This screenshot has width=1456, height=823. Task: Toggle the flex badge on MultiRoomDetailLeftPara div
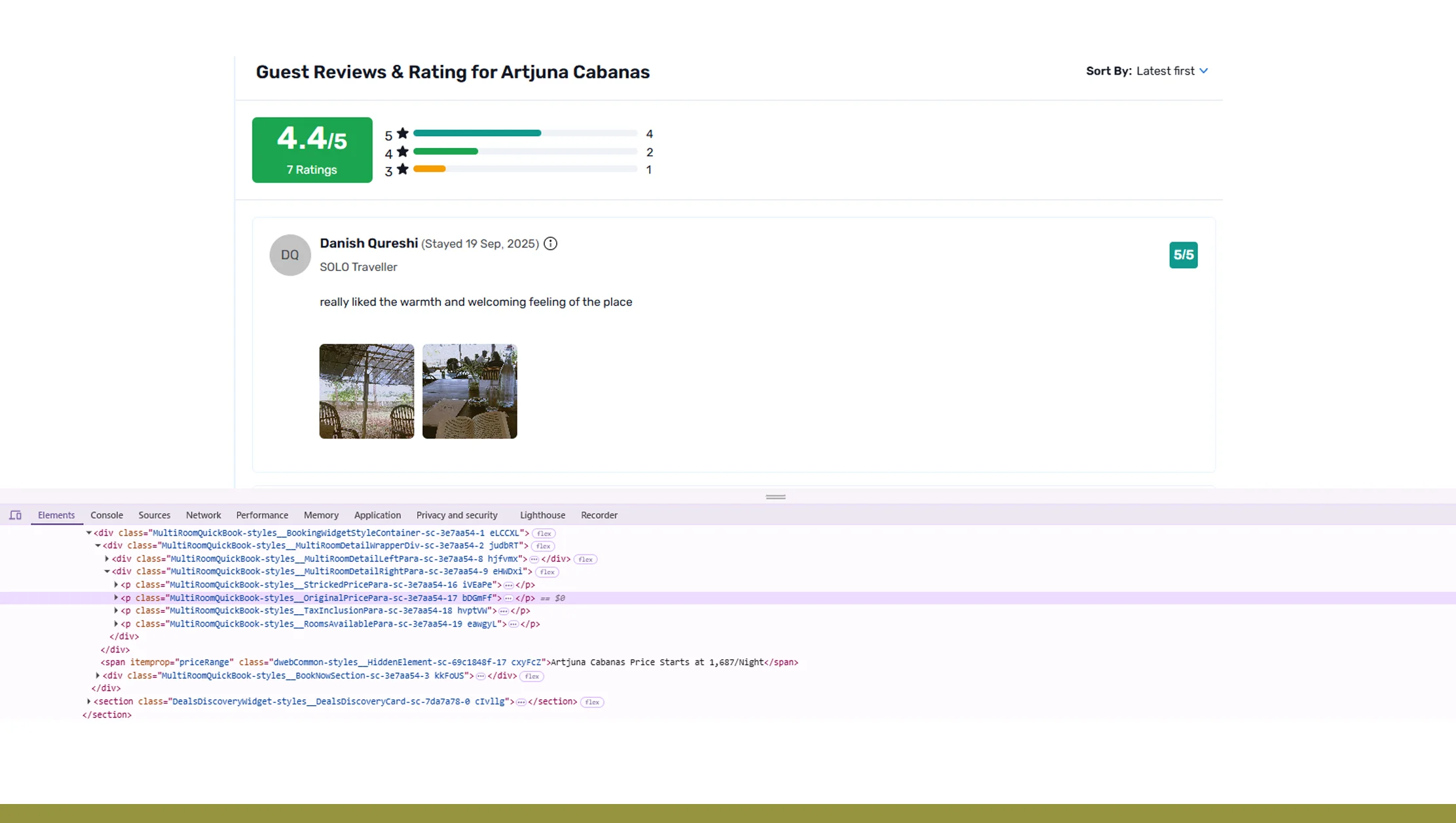pyautogui.click(x=585, y=558)
